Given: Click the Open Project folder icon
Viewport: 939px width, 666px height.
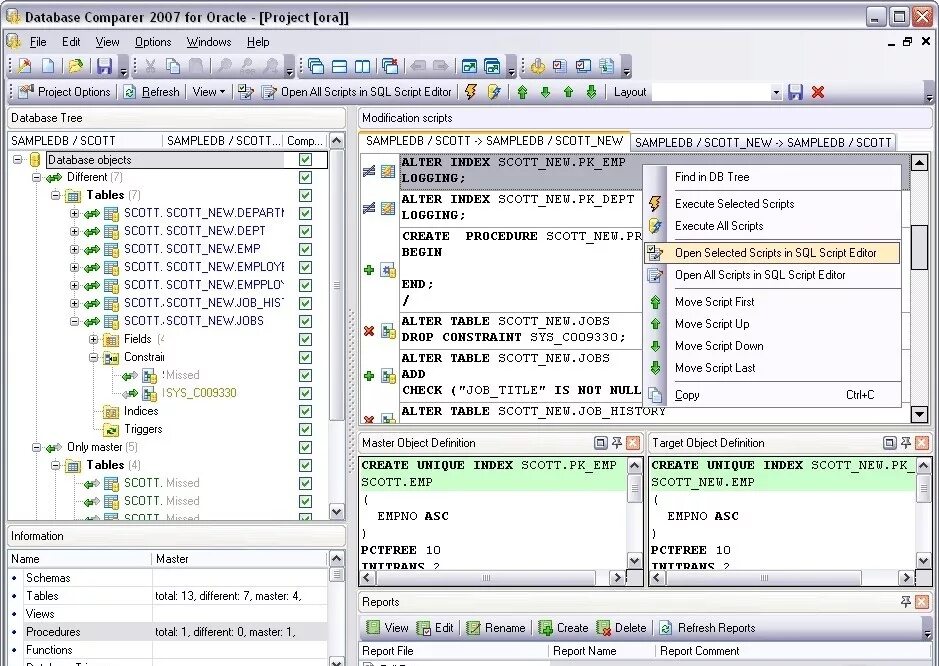Looking at the screenshot, I should point(76,66).
